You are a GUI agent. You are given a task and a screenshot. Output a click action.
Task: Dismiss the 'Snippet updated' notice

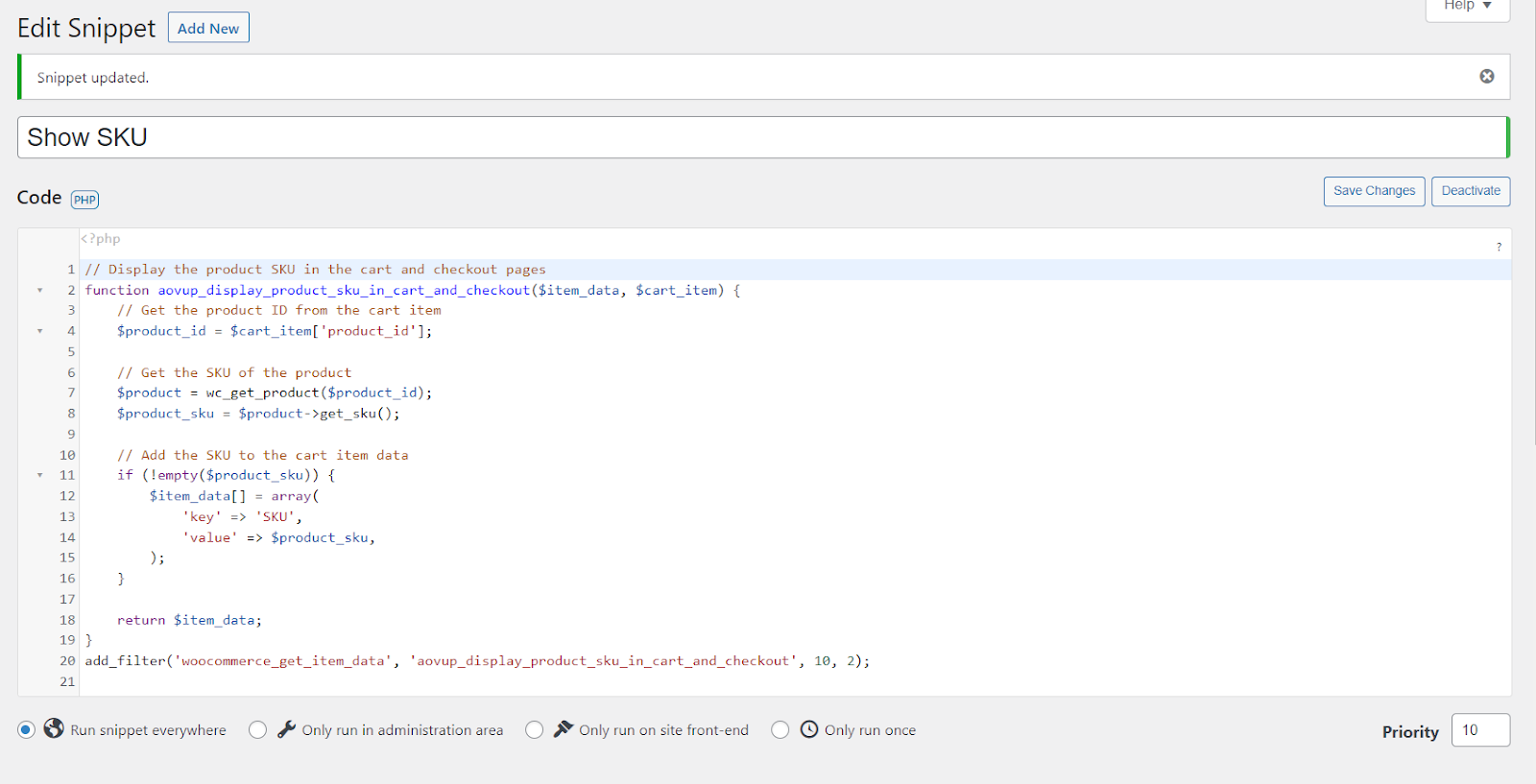pos(1486,77)
